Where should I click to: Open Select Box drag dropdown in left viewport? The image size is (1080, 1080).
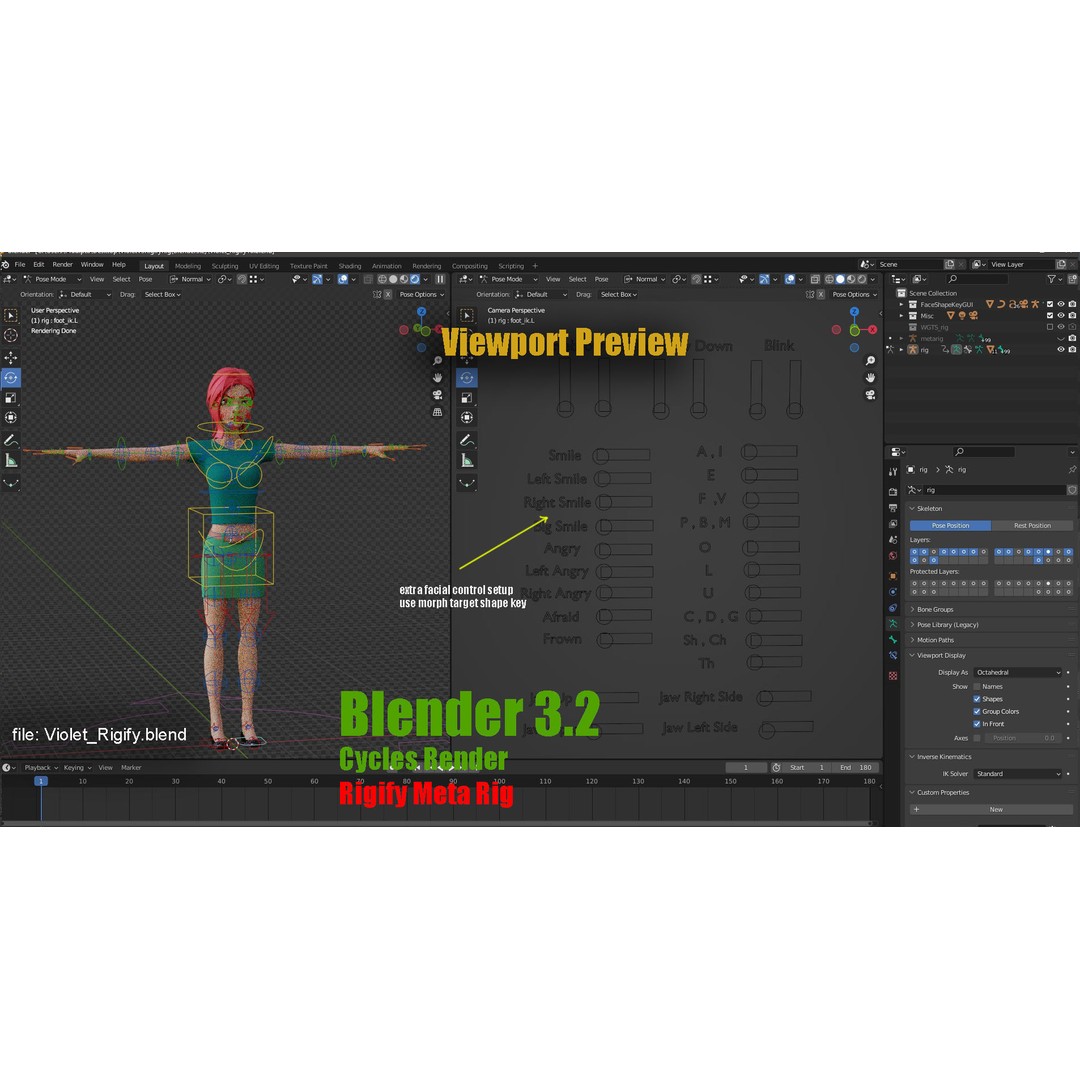[163, 294]
